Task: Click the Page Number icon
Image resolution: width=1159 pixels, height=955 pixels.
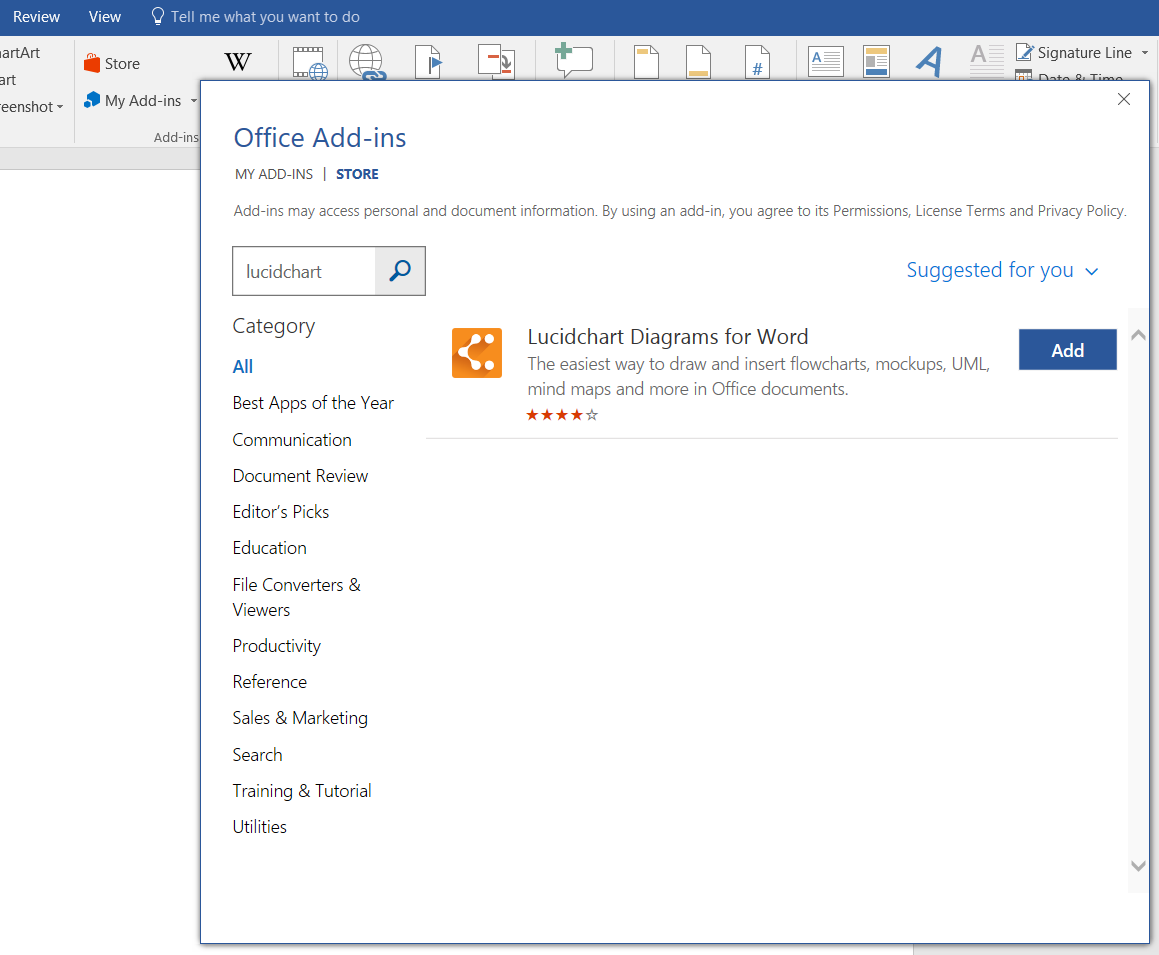Action: point(757,62)
